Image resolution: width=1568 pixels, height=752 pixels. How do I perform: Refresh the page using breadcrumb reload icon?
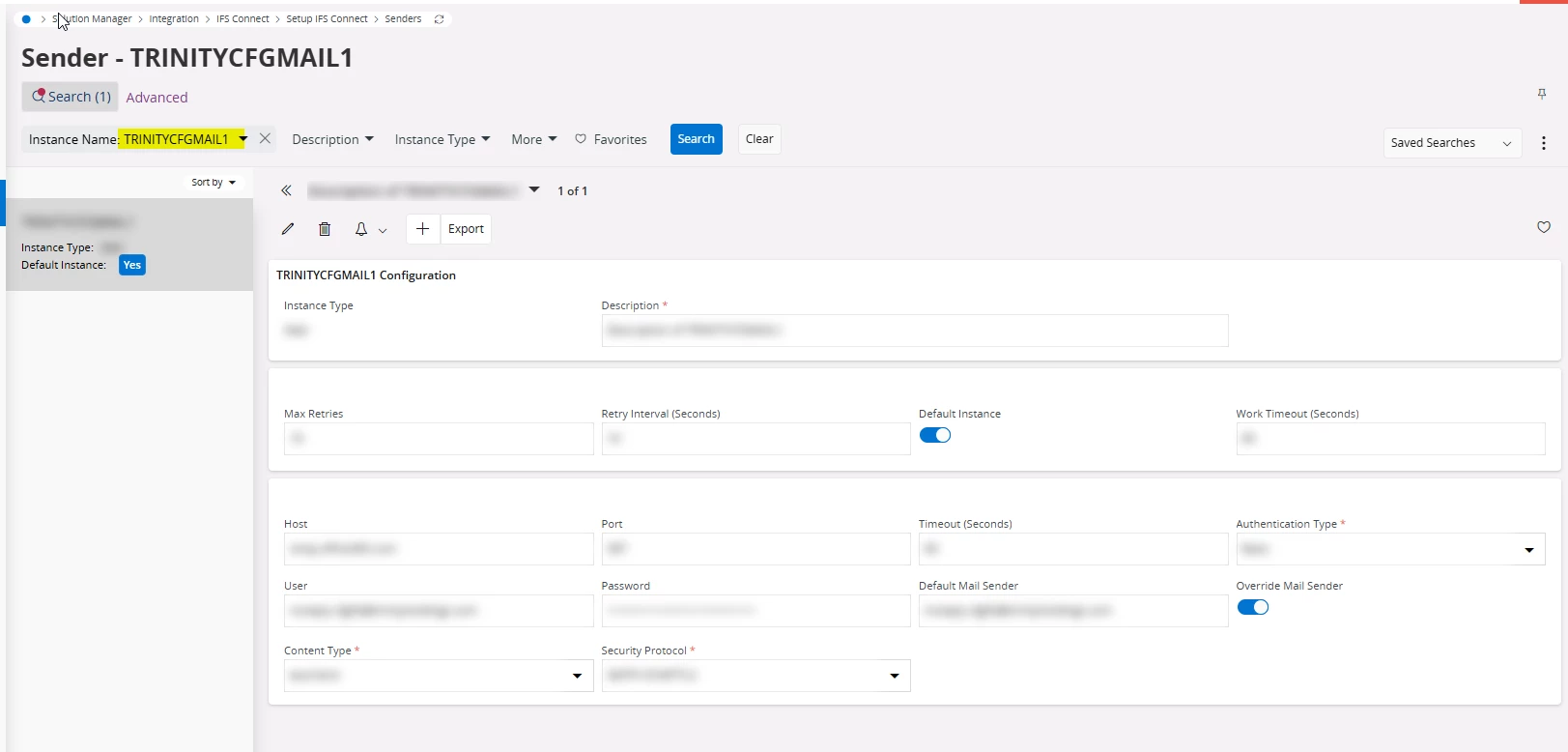click(x=439, y=19)
